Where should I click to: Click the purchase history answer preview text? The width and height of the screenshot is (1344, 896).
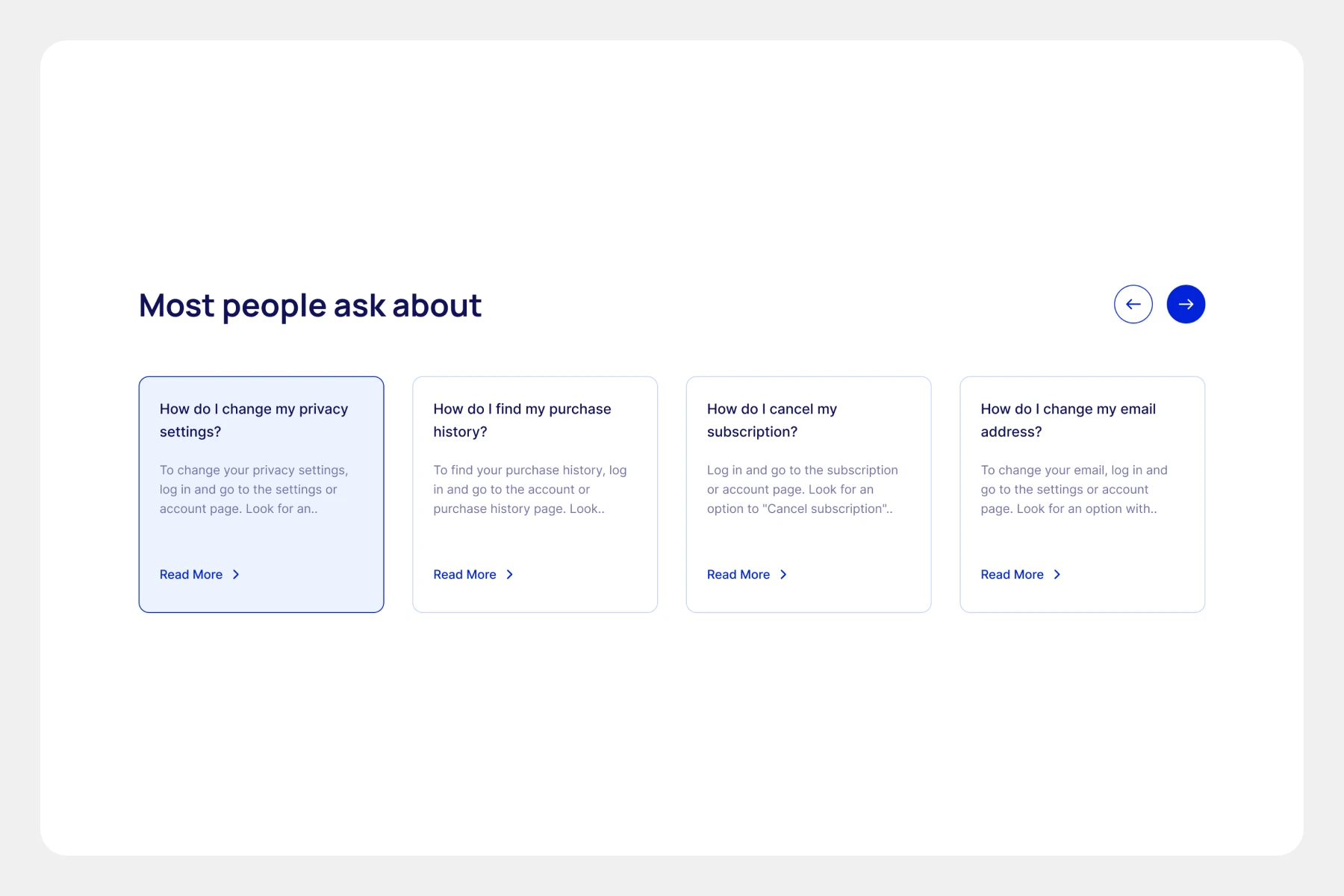[529, 489]
